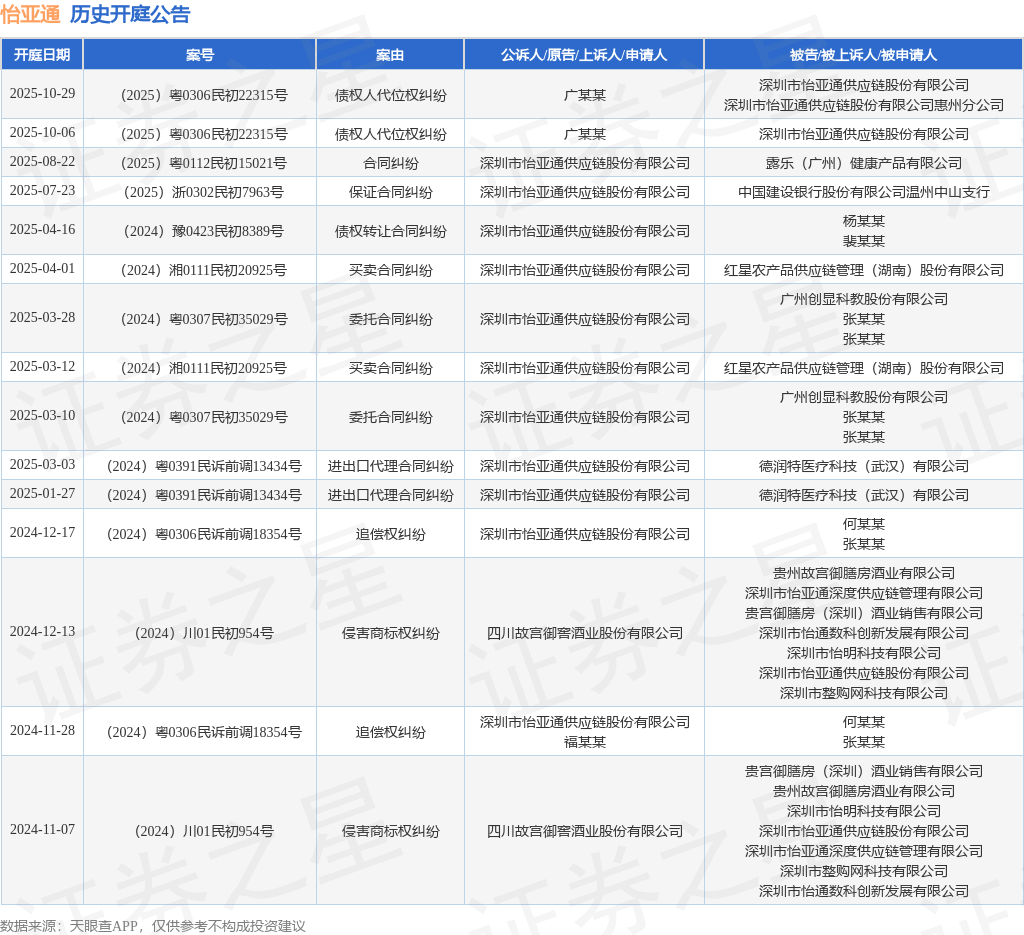Screen dimensions: 1024x935
Task: Click 追偿权纠纷 in the 2024-11-28 row
Action: [391, 733]
